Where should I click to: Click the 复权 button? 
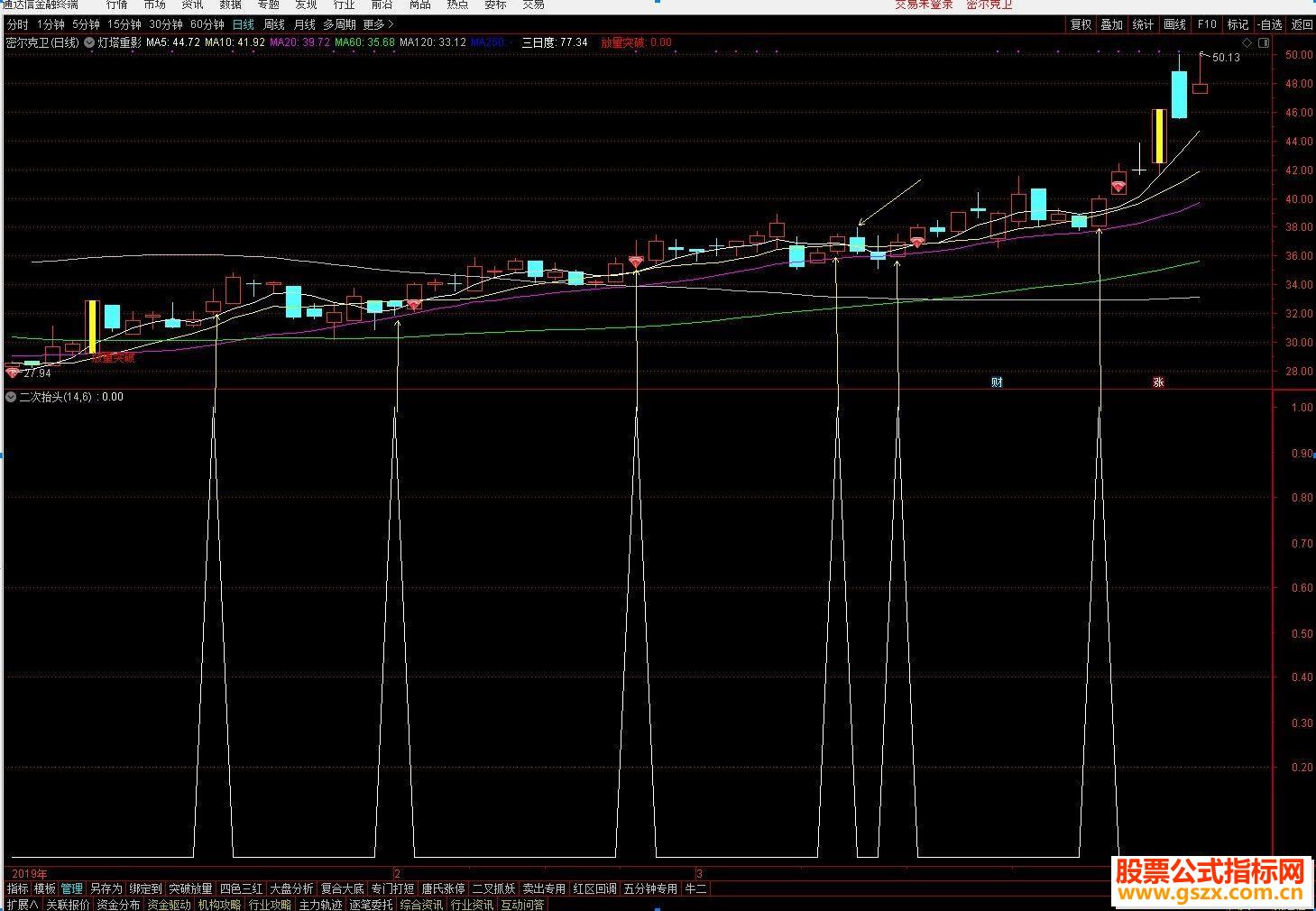[x=1081, y=25]
